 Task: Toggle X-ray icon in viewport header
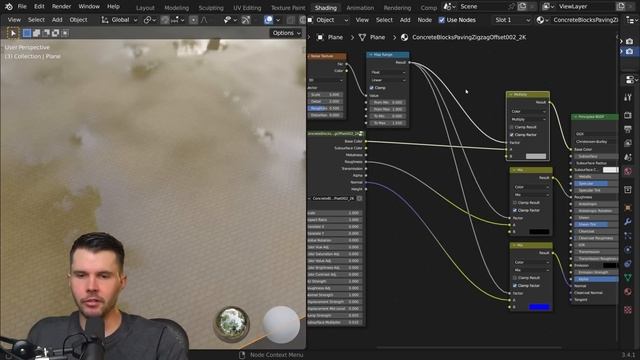[x=291, y=20]
